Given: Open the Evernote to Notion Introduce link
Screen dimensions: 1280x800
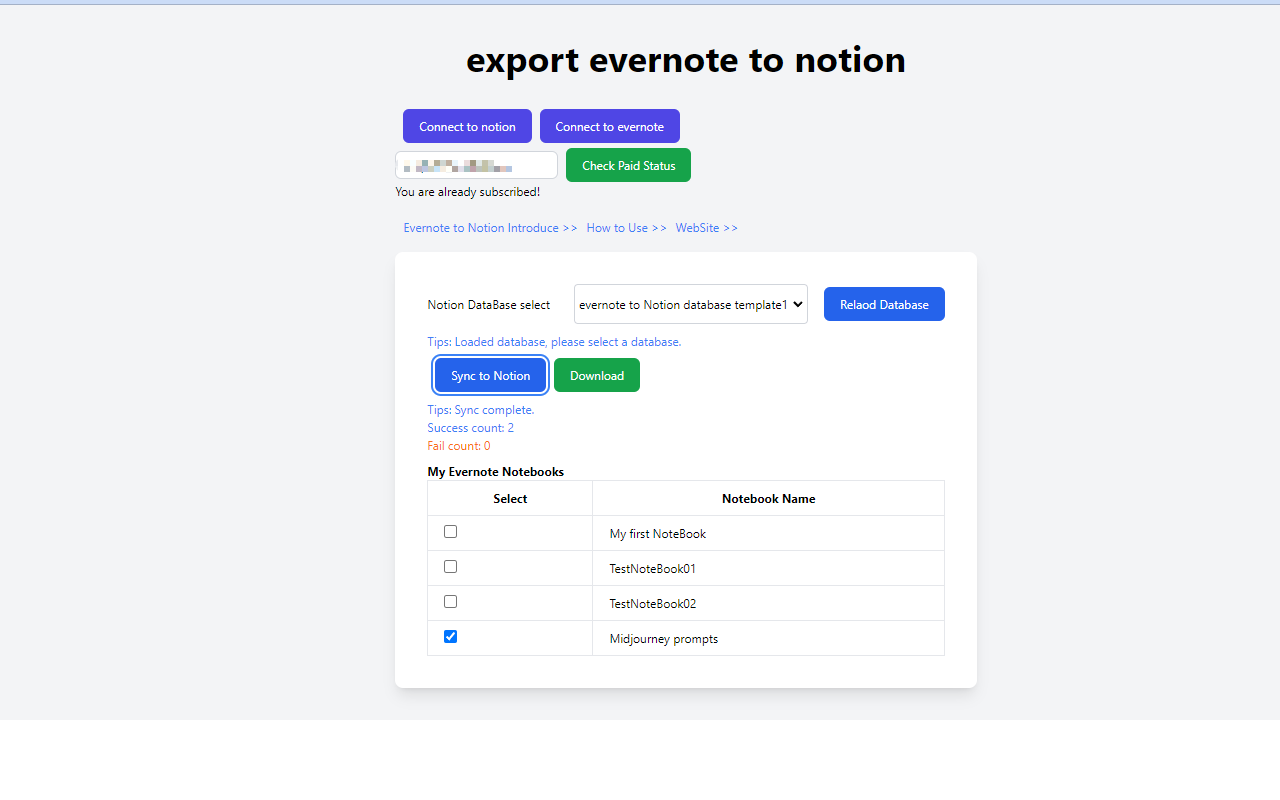Looking at the screenshot, I should click(490, 228).
